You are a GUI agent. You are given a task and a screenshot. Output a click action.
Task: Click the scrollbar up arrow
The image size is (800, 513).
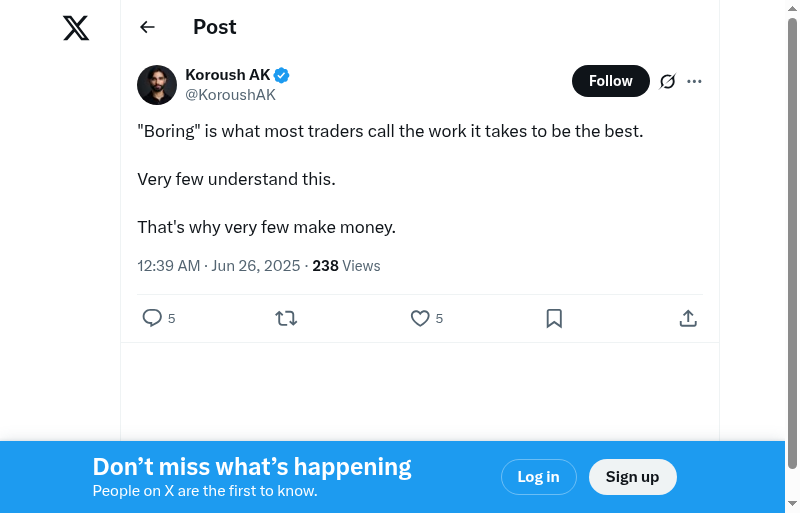point(792,8)
